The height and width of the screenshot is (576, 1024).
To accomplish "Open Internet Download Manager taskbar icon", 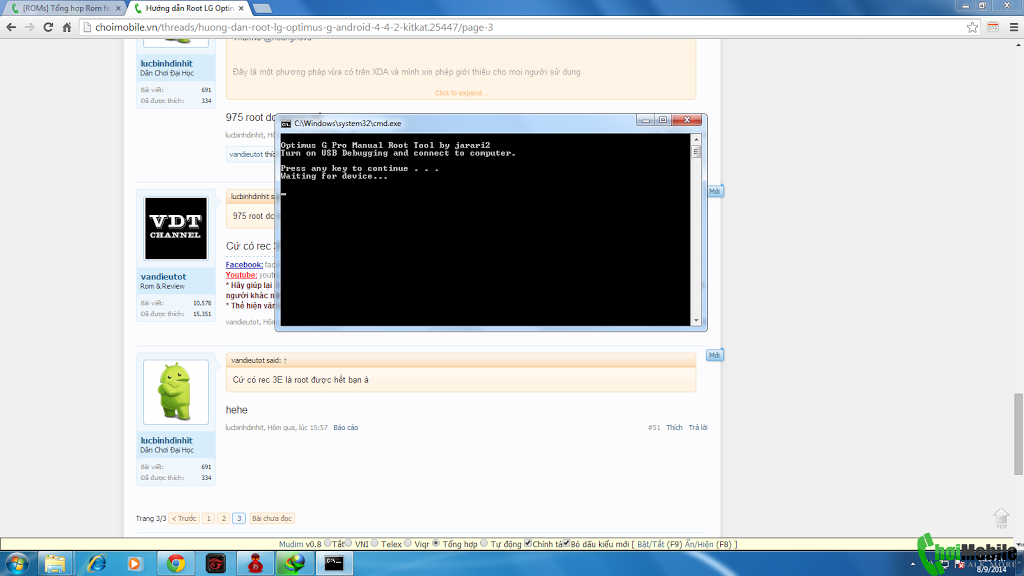I will (x=294, y=563).
